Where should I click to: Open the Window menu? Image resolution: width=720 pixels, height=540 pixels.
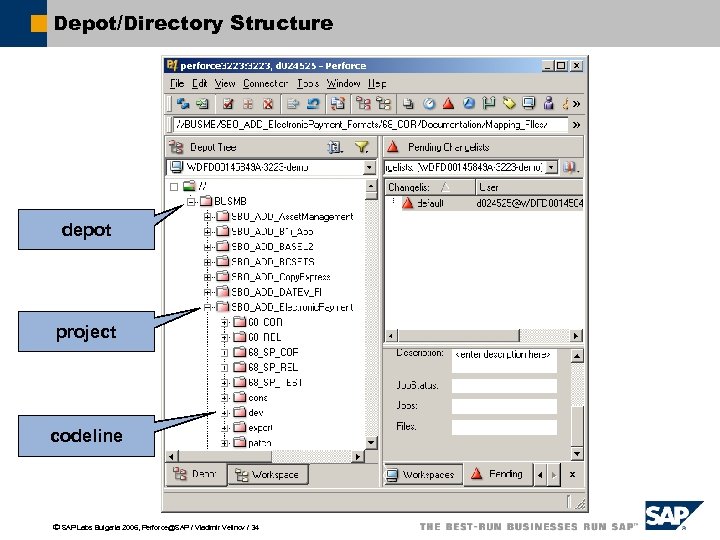[343, 84]
